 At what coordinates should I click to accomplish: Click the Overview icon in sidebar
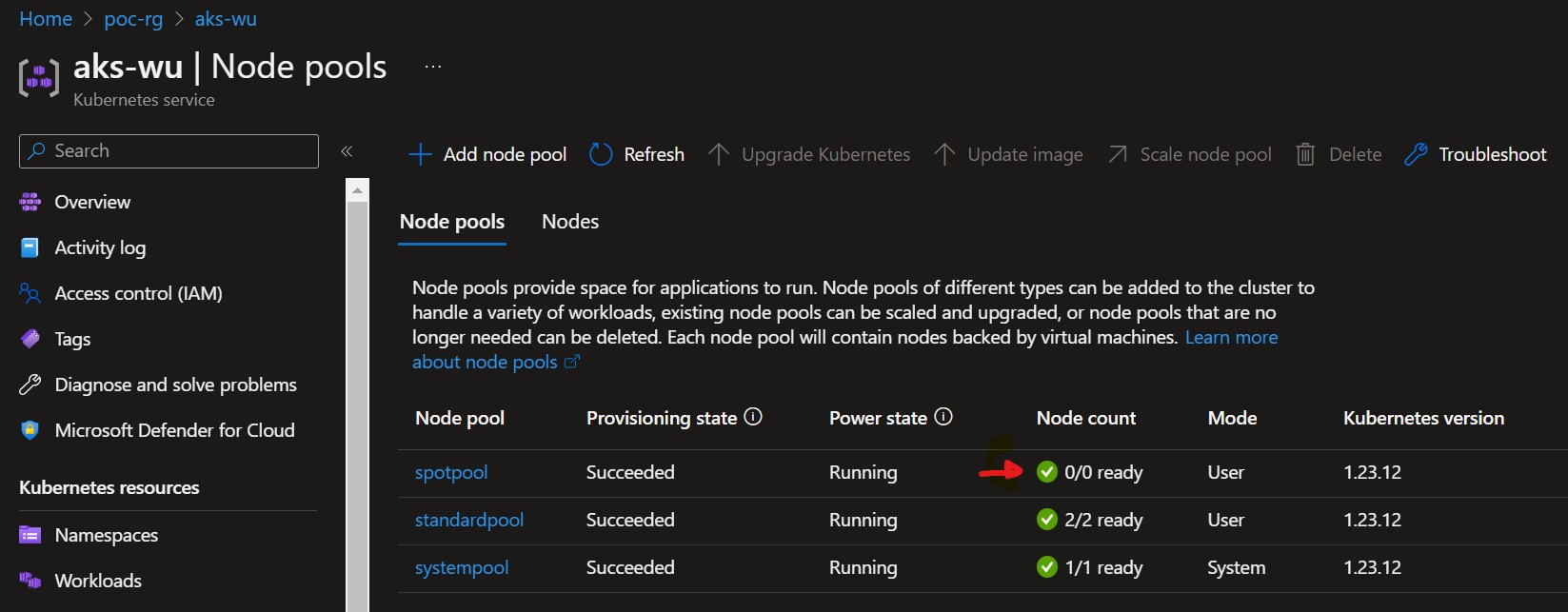[30, 202]
